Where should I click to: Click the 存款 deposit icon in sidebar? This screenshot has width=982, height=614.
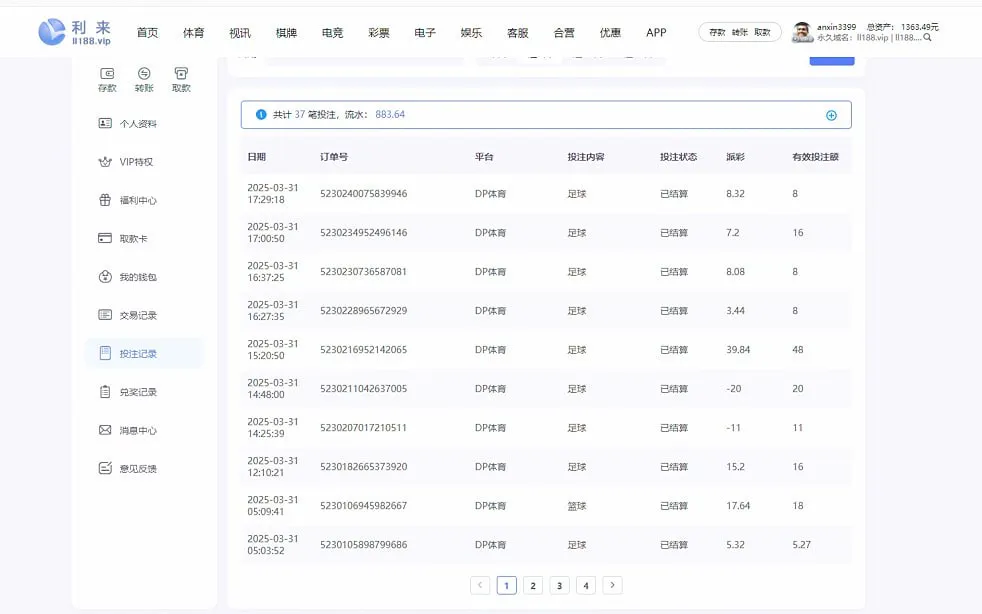point(107,73)
